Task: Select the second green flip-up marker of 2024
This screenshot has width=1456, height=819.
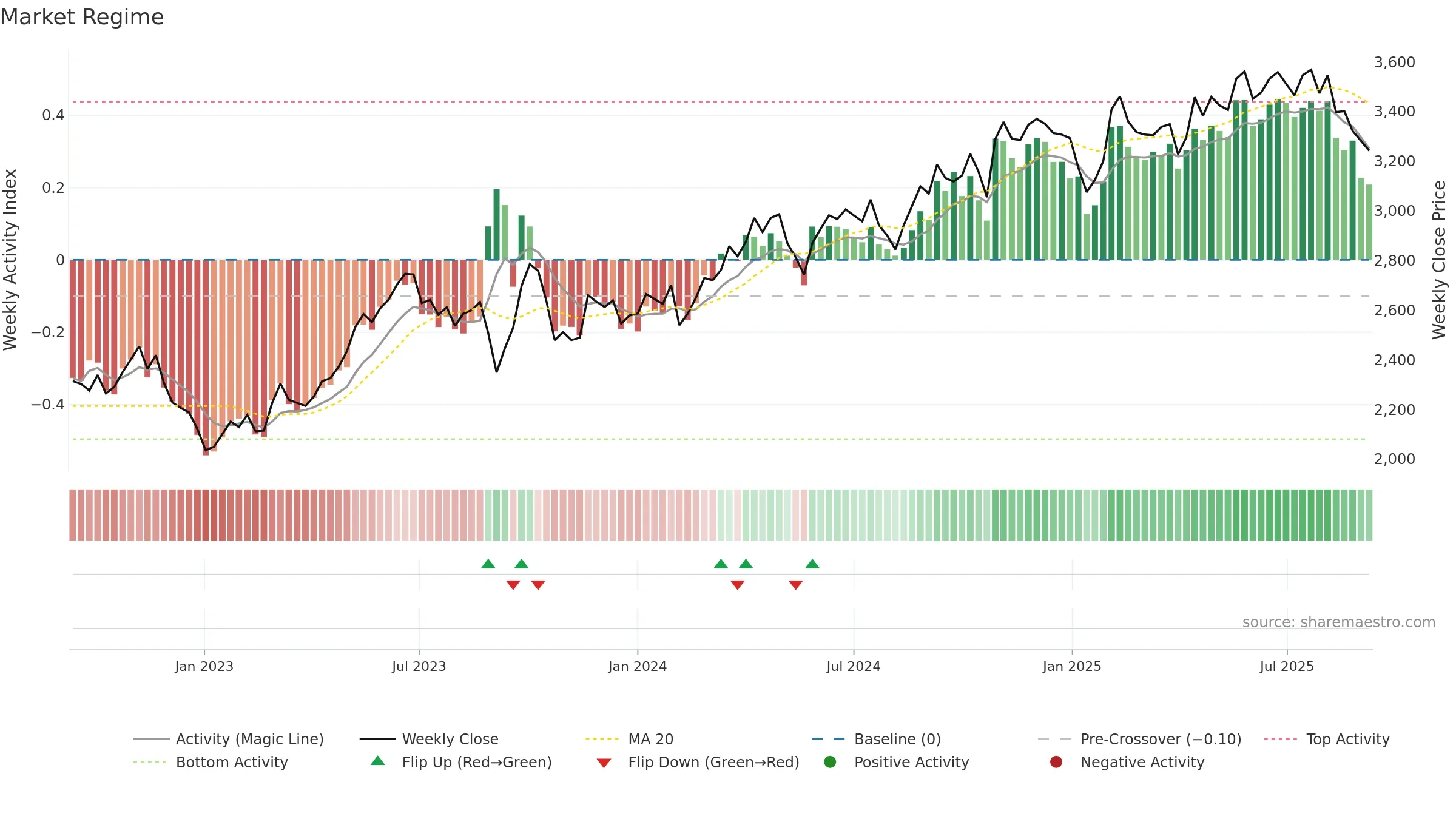Action: click(746, 564)
